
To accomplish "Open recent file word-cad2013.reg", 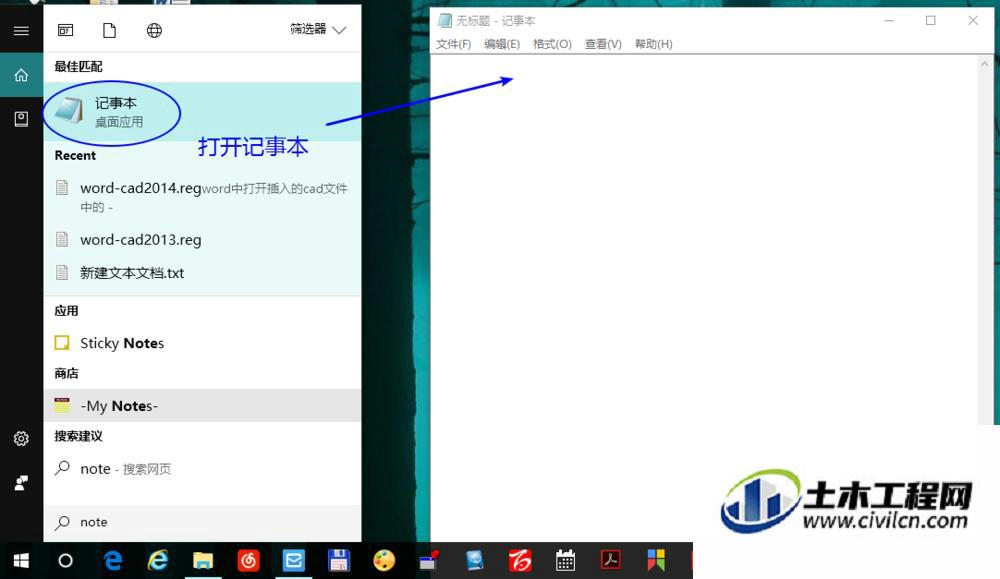I will (x=202, y=240).
